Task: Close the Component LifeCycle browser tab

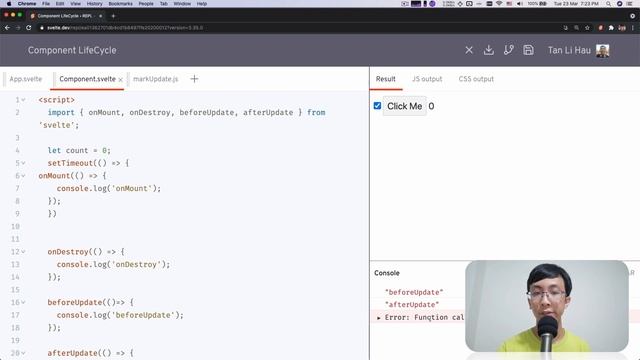Action: click(x=100, y=16)
